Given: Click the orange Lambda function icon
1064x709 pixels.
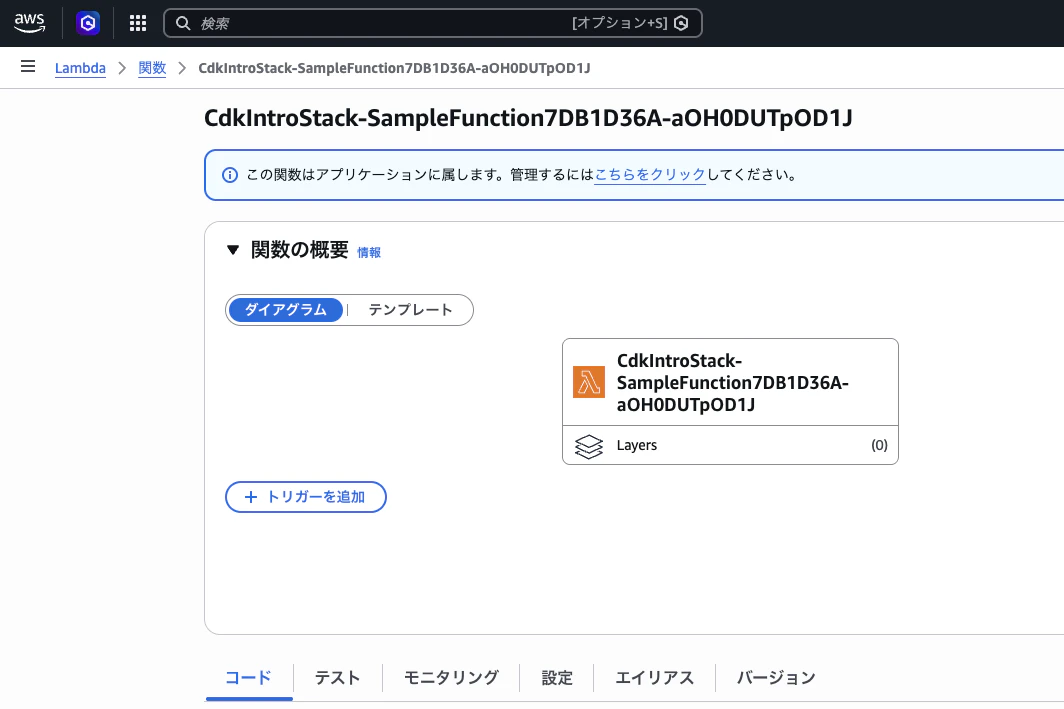Looking at the screenshot, I should click(588, 382).
